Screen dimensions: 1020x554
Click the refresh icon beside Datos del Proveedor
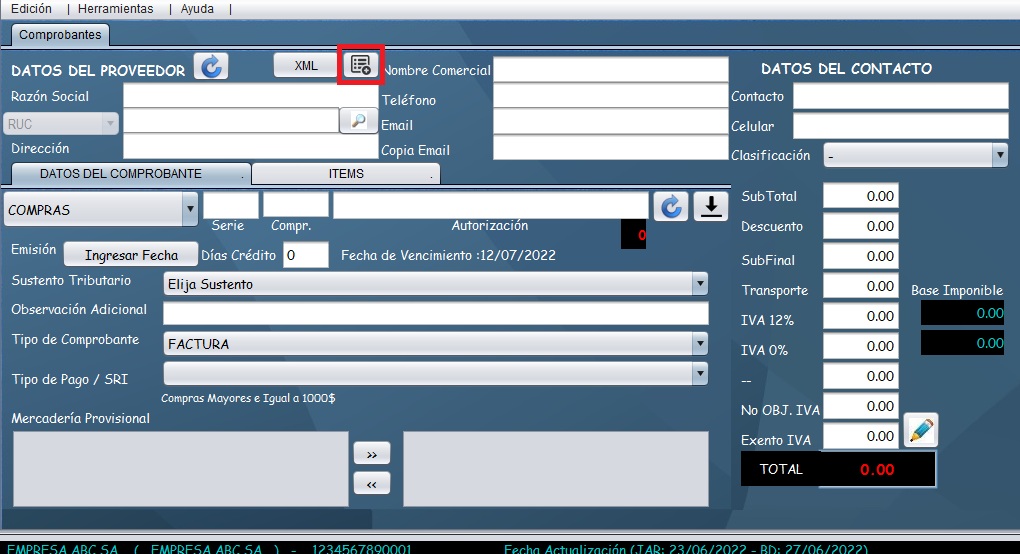211,67
